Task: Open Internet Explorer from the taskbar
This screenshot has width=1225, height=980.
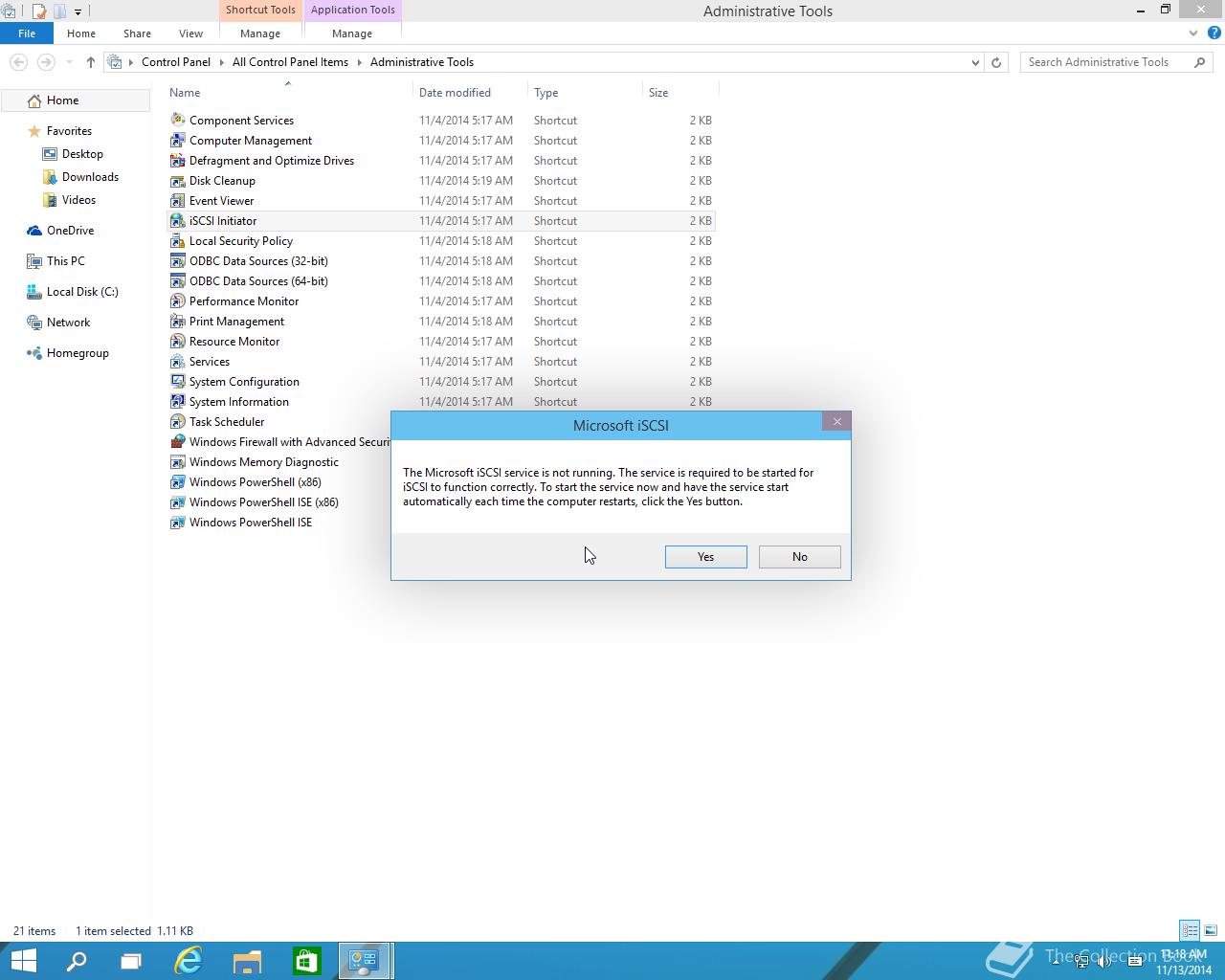Action: 189,961
